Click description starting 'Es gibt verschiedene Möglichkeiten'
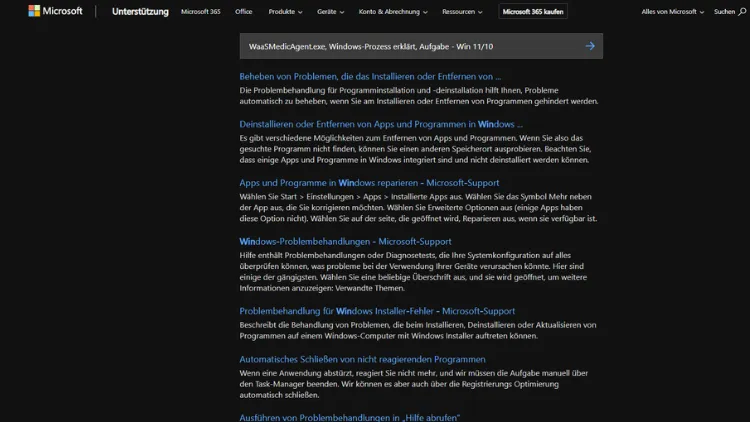The height and width of the screenshot is (422, 750). [x=415, y=149]
